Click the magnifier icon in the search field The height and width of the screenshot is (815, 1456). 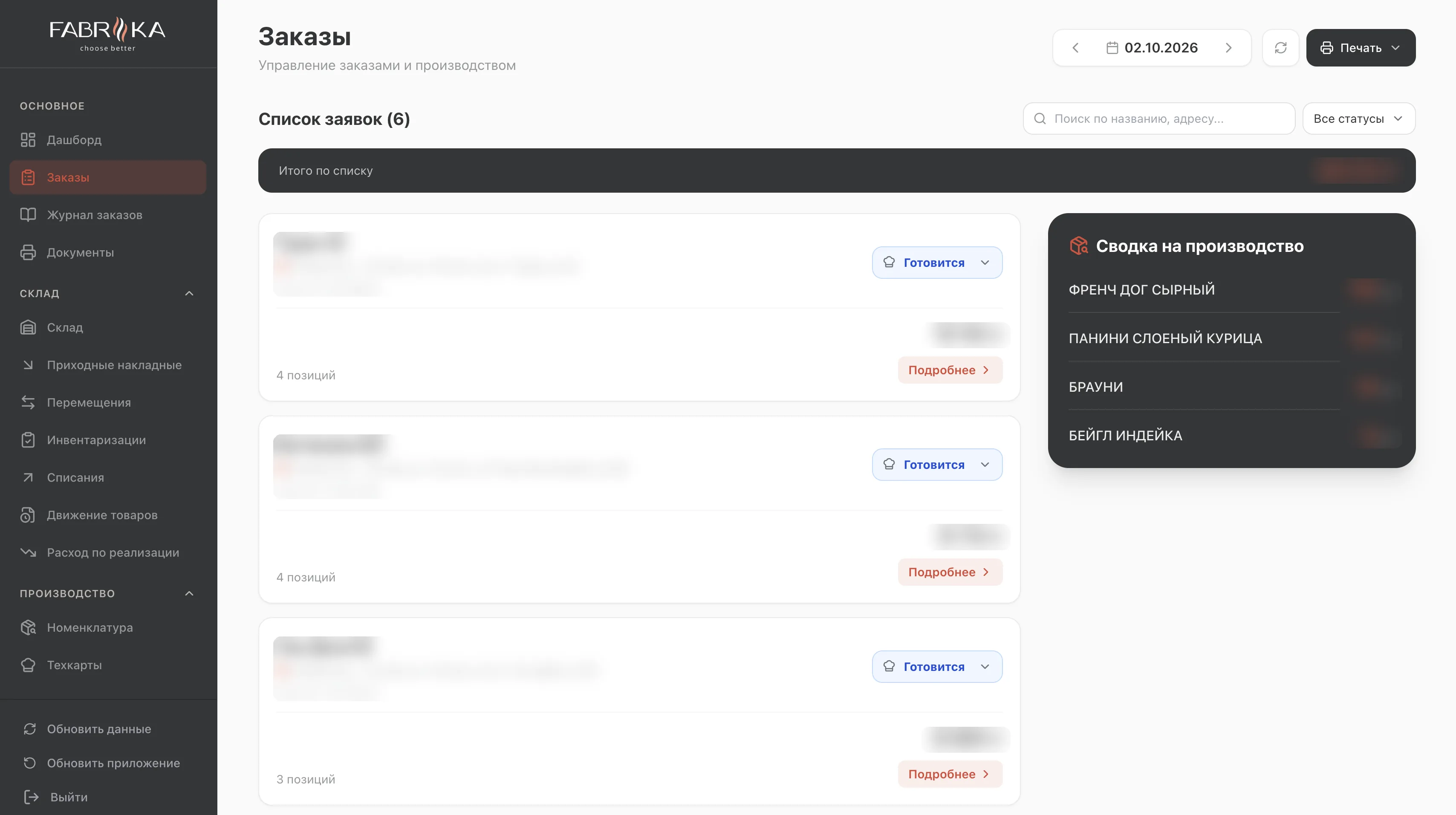1040,118
